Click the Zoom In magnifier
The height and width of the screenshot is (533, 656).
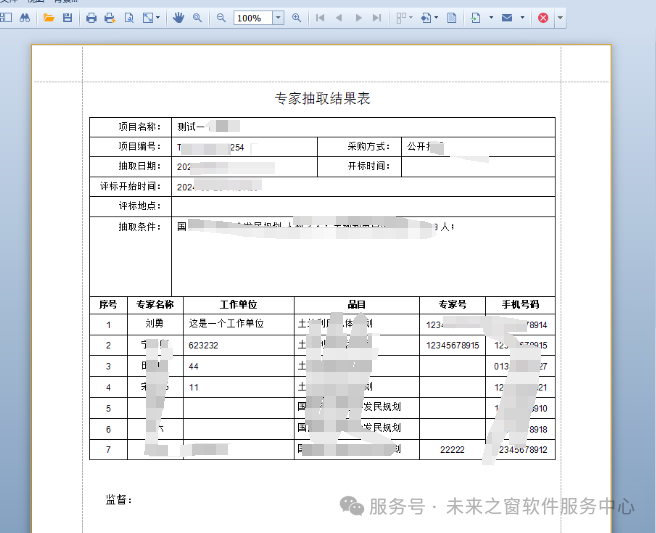click(296, 18)
